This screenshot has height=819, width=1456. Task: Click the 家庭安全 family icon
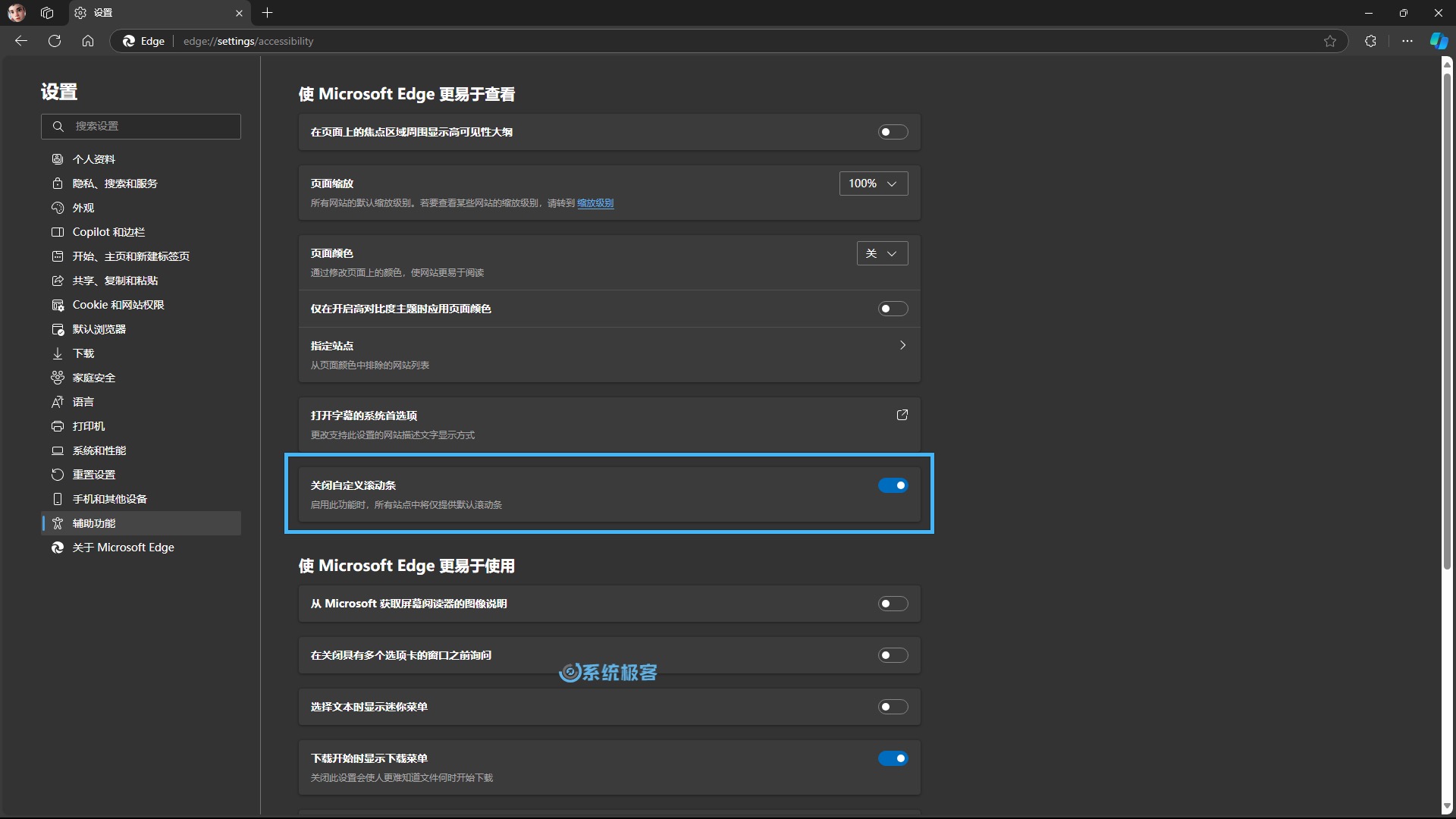58,378
